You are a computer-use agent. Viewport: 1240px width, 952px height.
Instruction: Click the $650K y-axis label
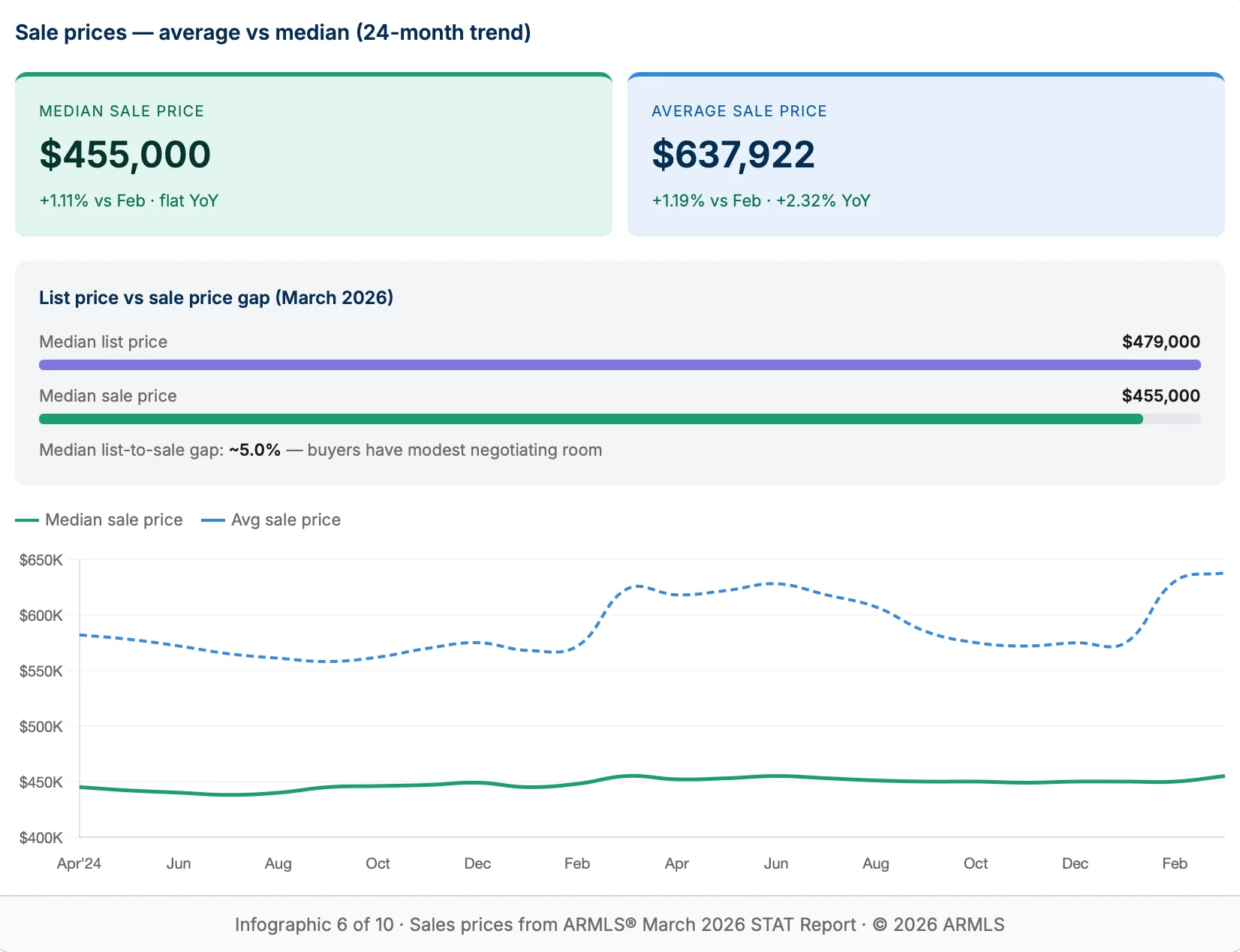(x=41, y=559)
